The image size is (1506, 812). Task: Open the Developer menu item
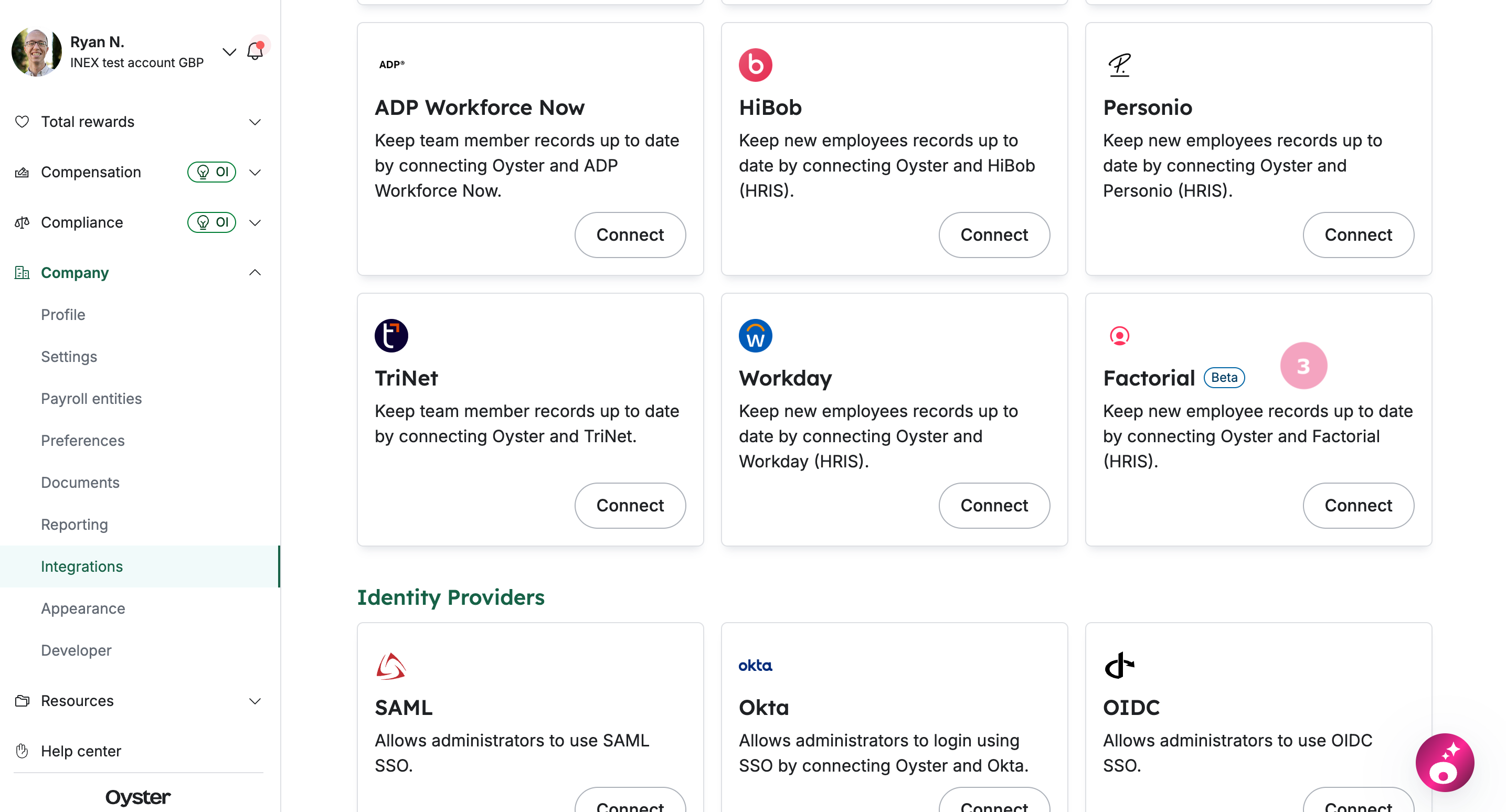[x=76, y=650]
